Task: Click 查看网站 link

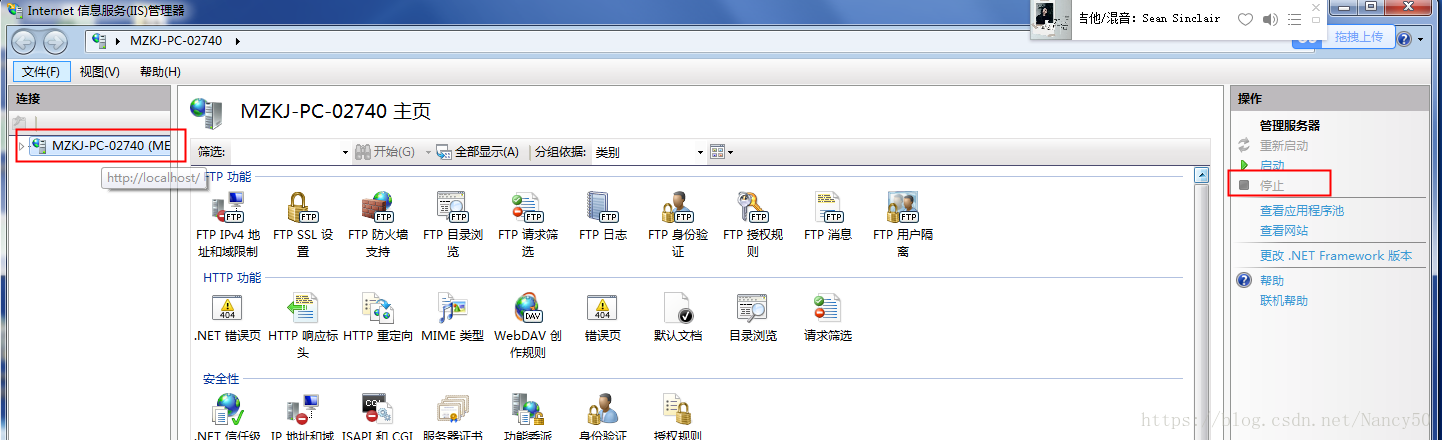Action: click(1284, 231)
